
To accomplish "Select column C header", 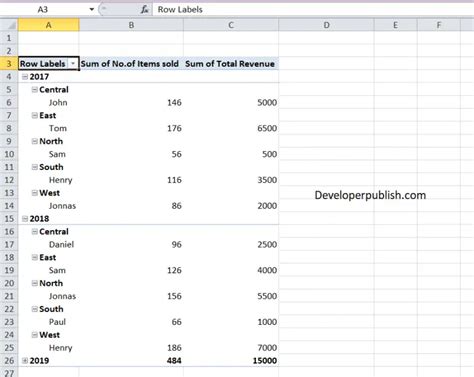I will click(231, 25).
